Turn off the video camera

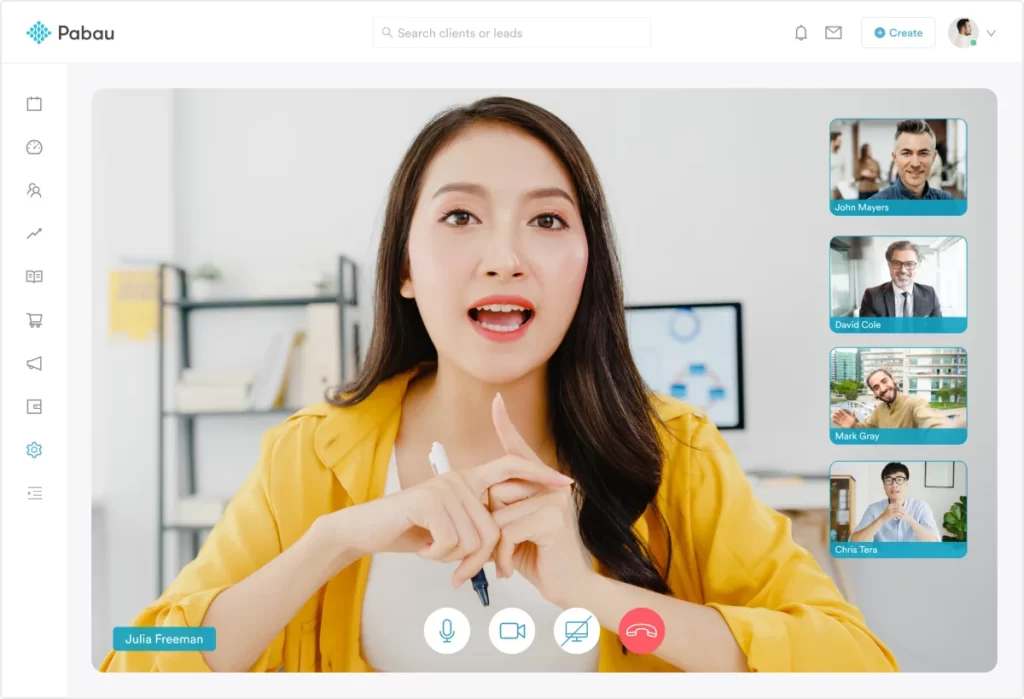point(512,631)
